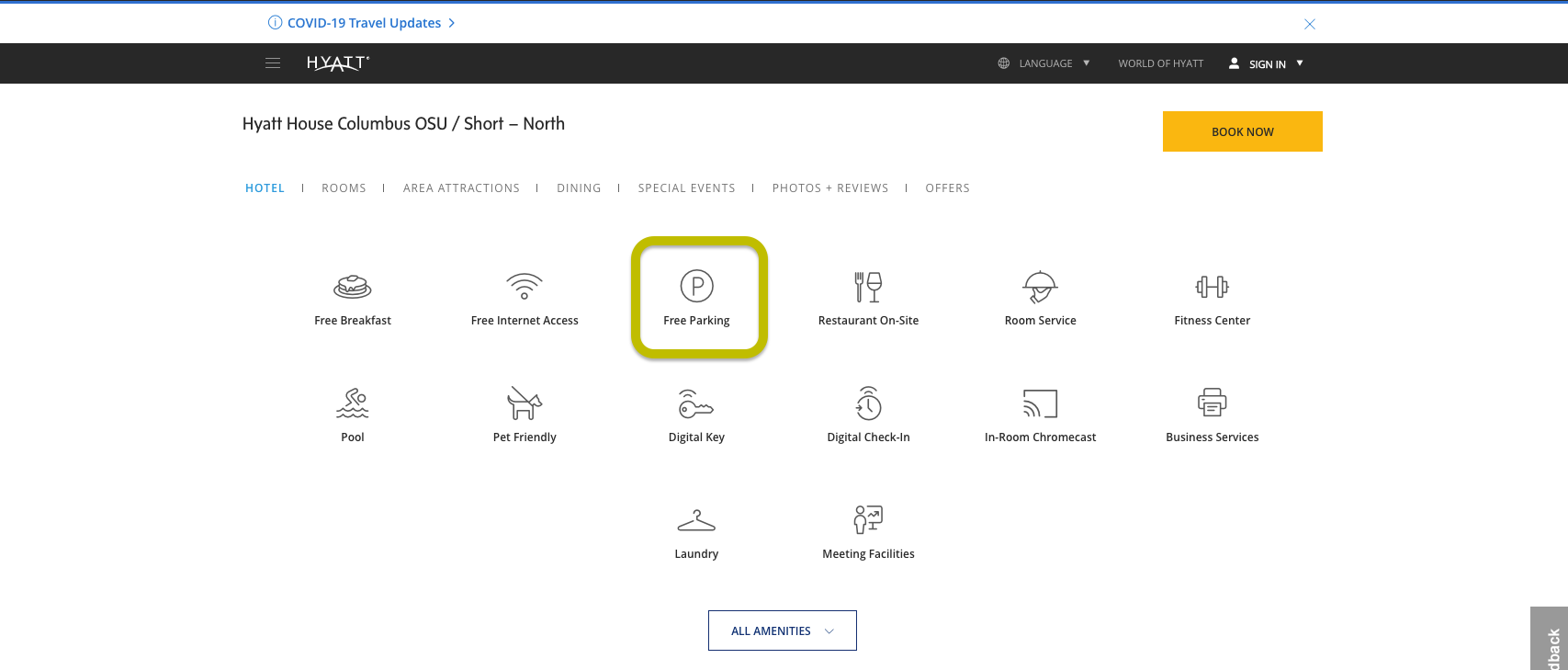
Task: Click the Business Services printer icon
Action: tap(1213, 403)
